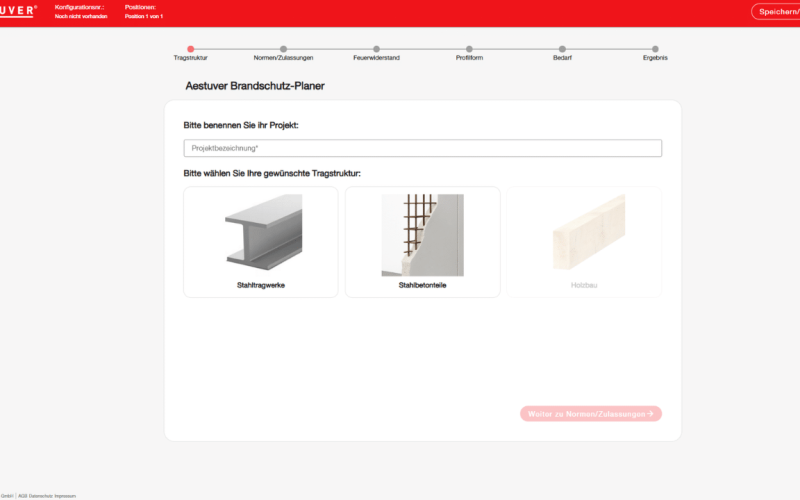Click Weiter zu Normen/Zulassungen button

[591, 414]
